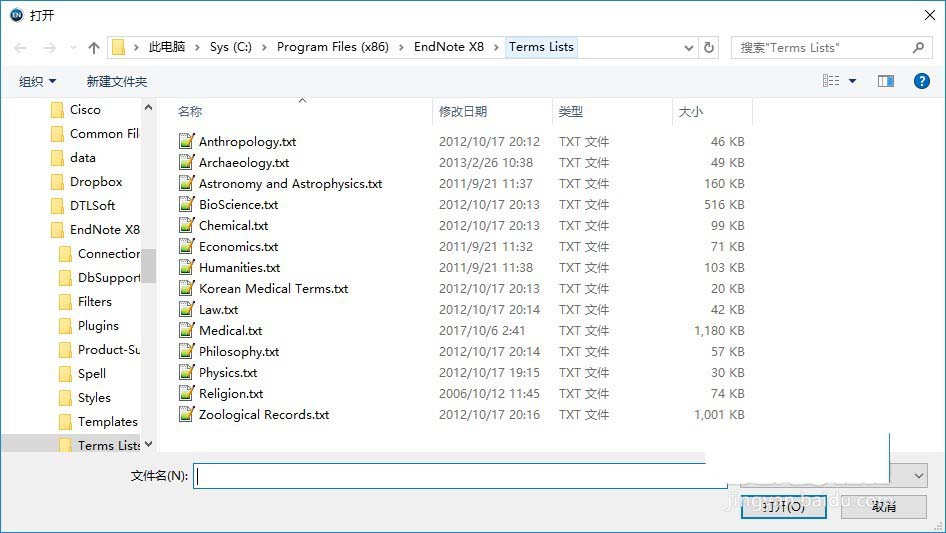Click the change view layout icon
This screenshot has width=946, height=533.
pyautogui.click(x=831, y=81)
